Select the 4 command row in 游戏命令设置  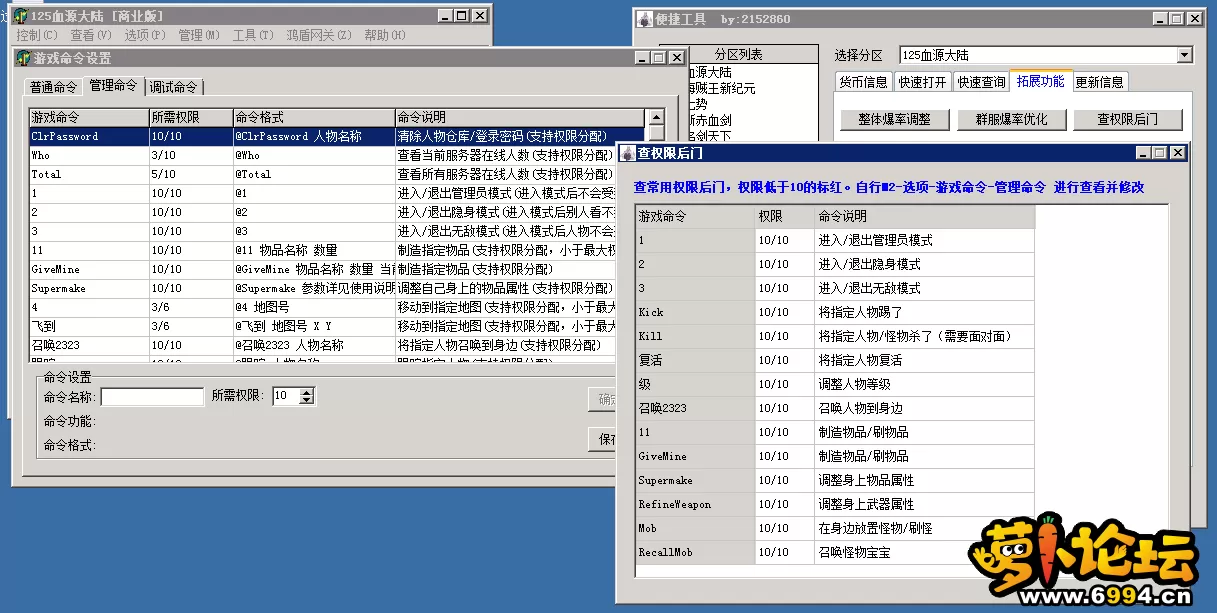[x=321, y=307]
